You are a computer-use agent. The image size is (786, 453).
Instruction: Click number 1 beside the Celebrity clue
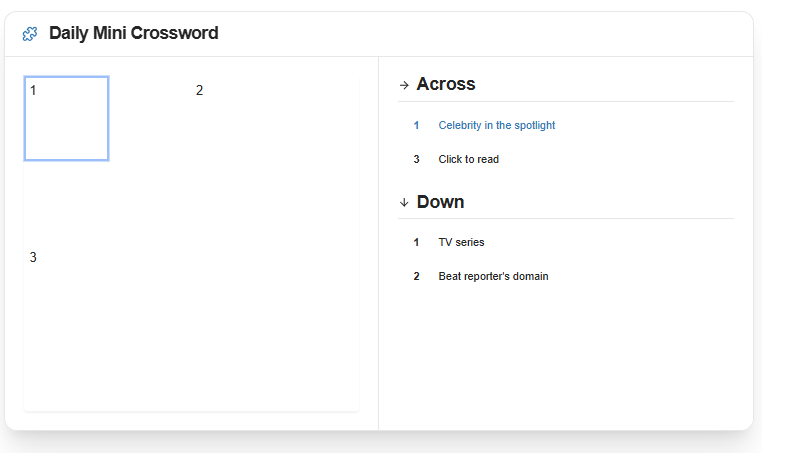[x=416, y=125]
